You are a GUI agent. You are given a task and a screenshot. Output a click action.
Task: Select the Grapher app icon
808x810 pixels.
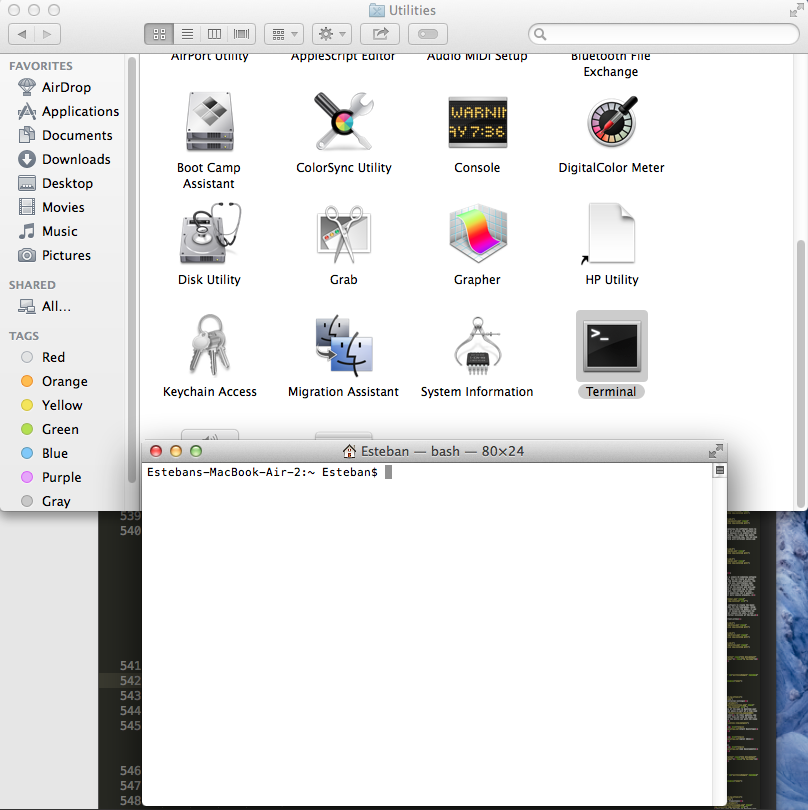[478, 233]
